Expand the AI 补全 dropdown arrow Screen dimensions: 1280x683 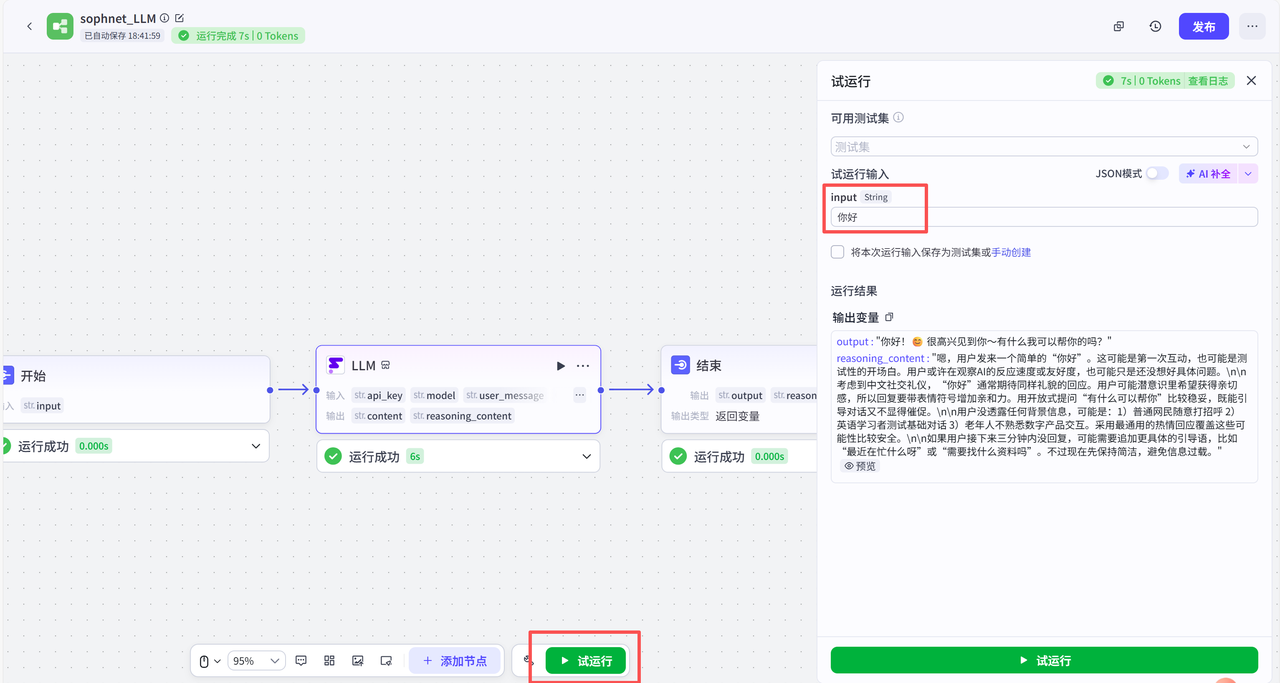[x=1248, y=174]
